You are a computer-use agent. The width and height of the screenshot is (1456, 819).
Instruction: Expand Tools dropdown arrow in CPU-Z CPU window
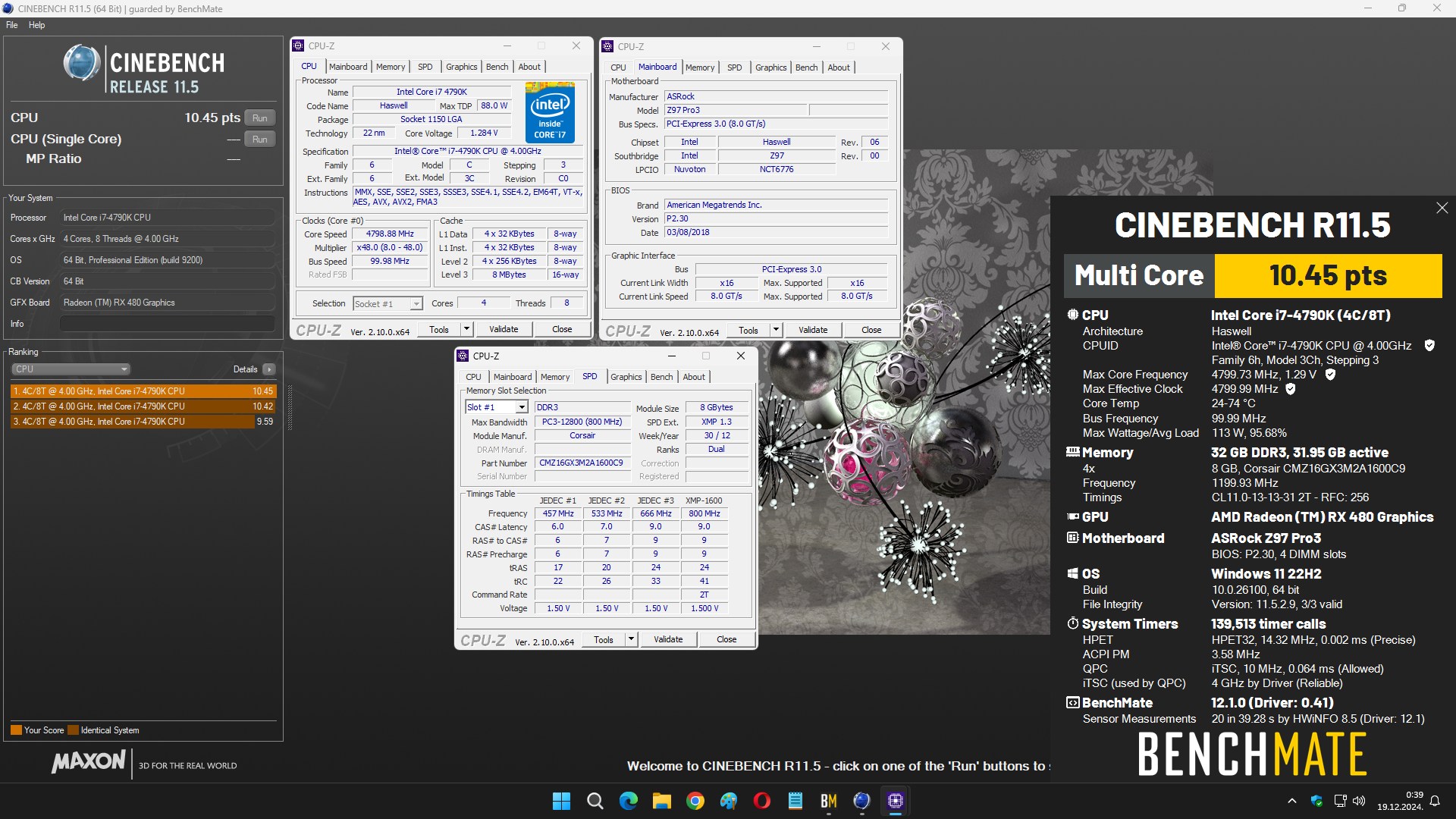coord(466,330)
